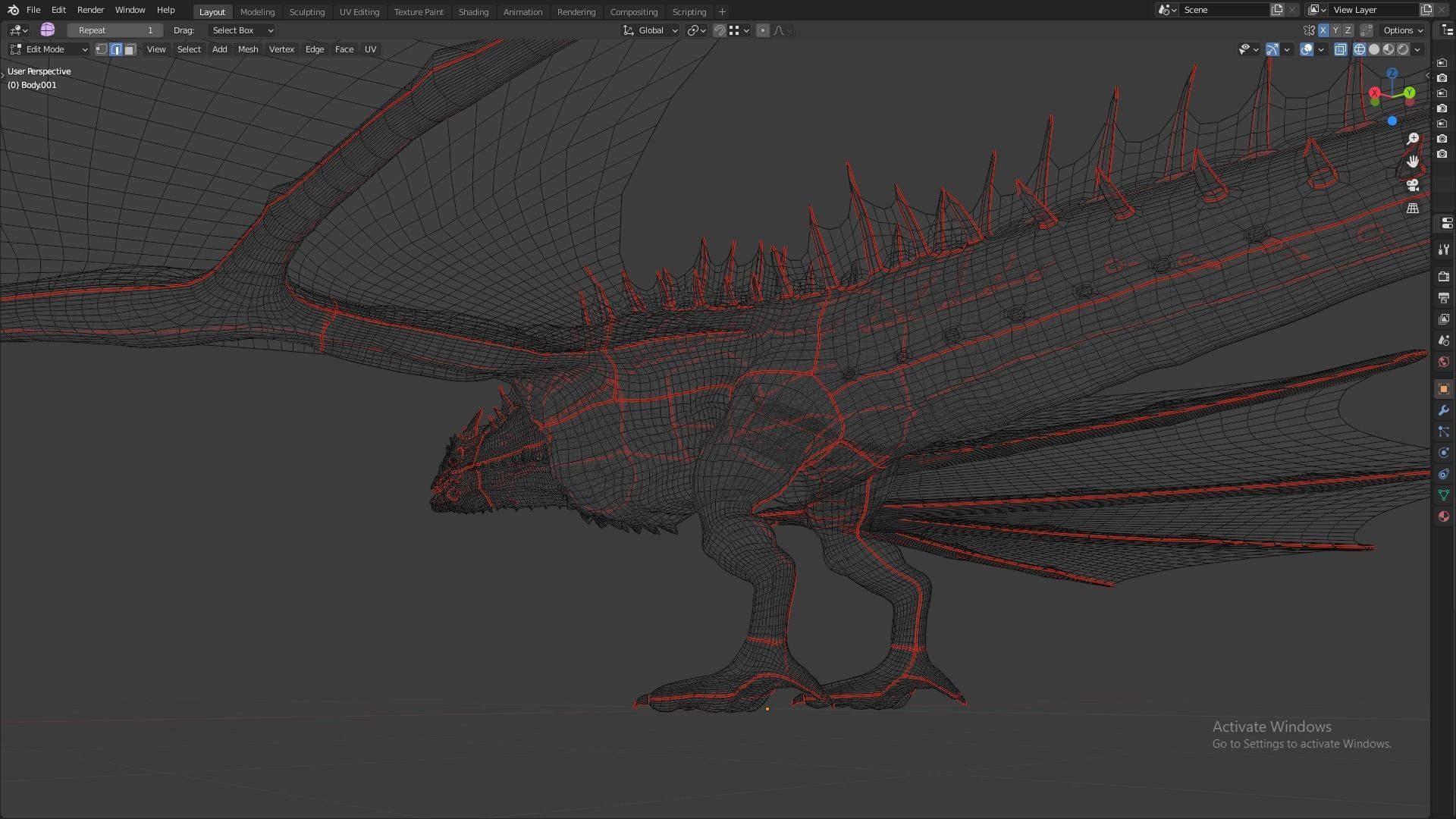
Task: Expand the Options dropdown
Action: point(1402,30)
